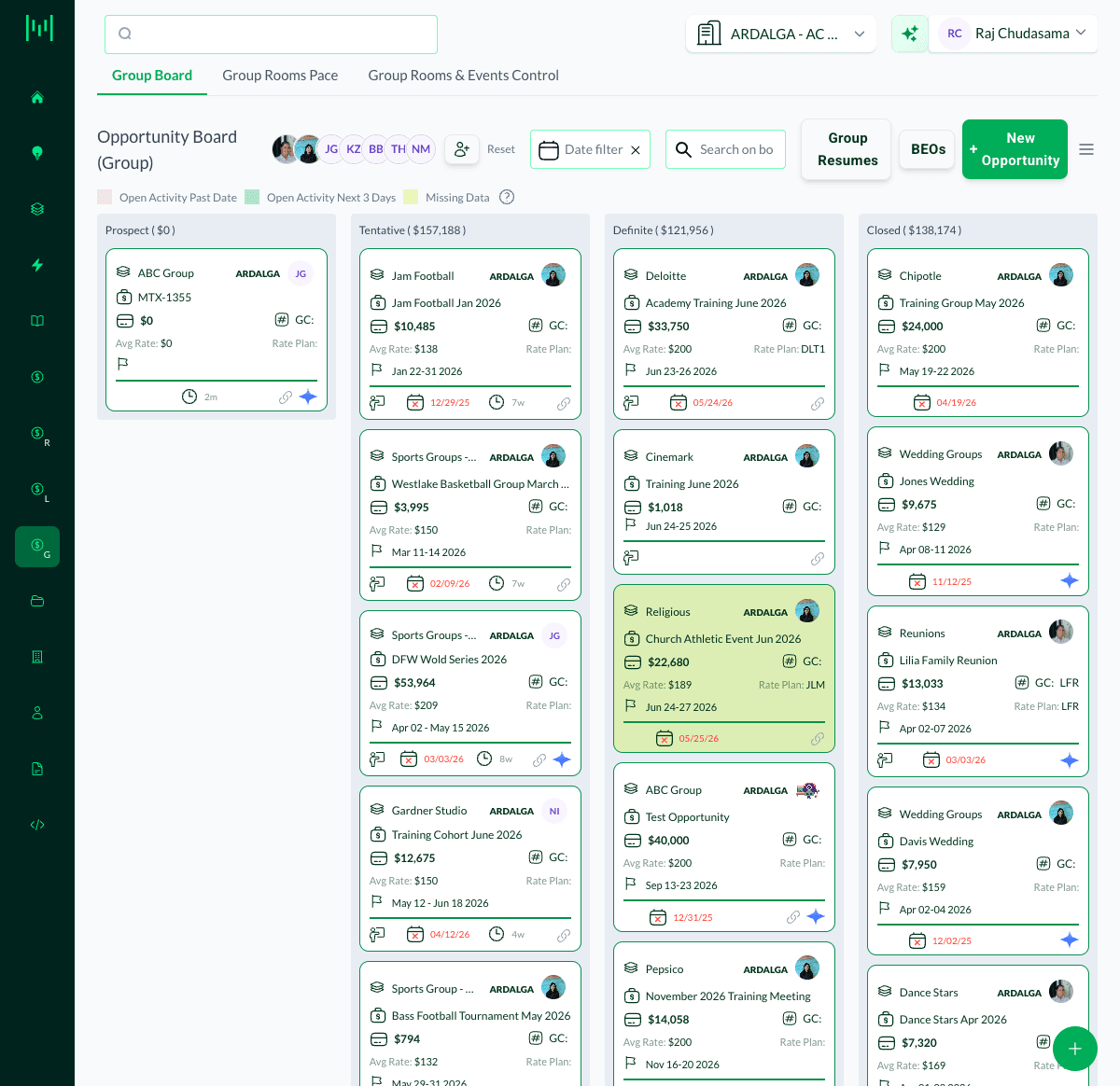Click the Missing Data legend swatch
Screen dimensions: 1120x1086
411,197
